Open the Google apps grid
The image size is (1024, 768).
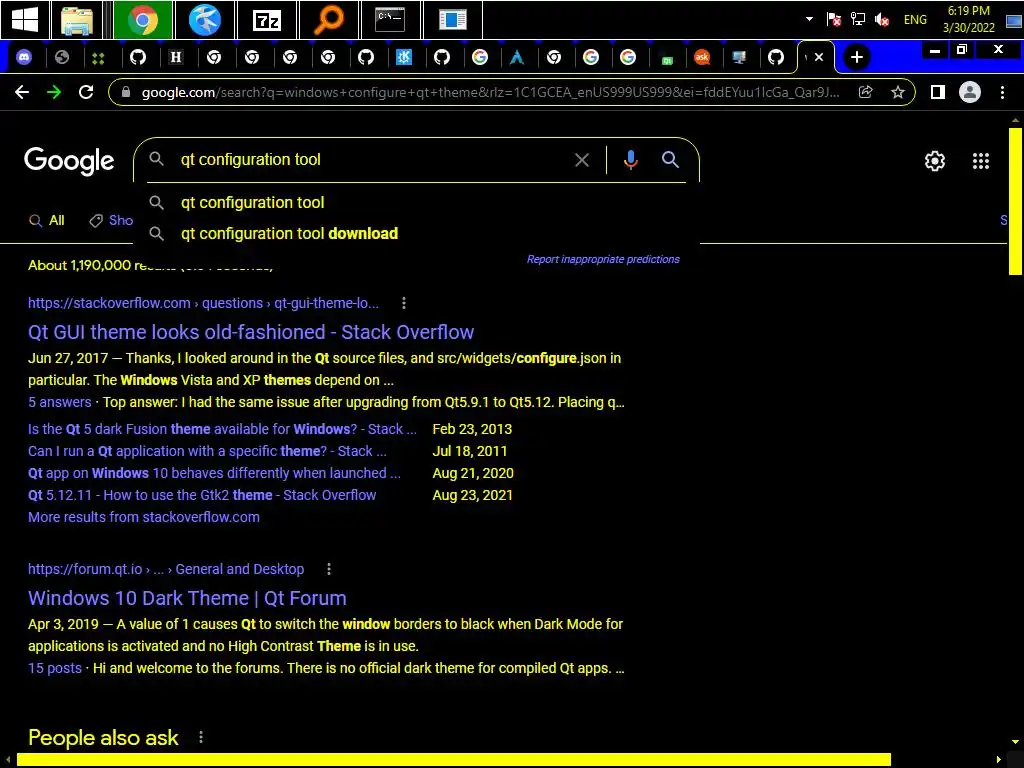[x=981, y=161]
